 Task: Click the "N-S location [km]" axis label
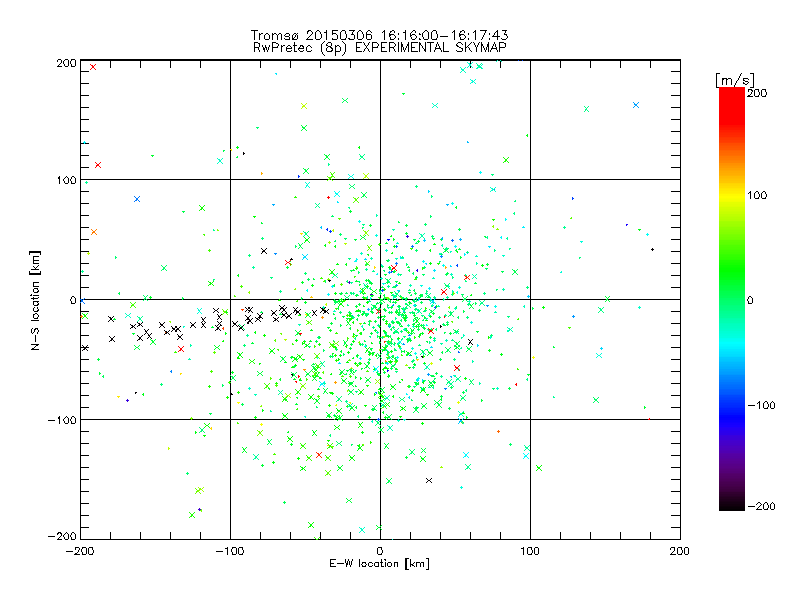tap(35, 301)
